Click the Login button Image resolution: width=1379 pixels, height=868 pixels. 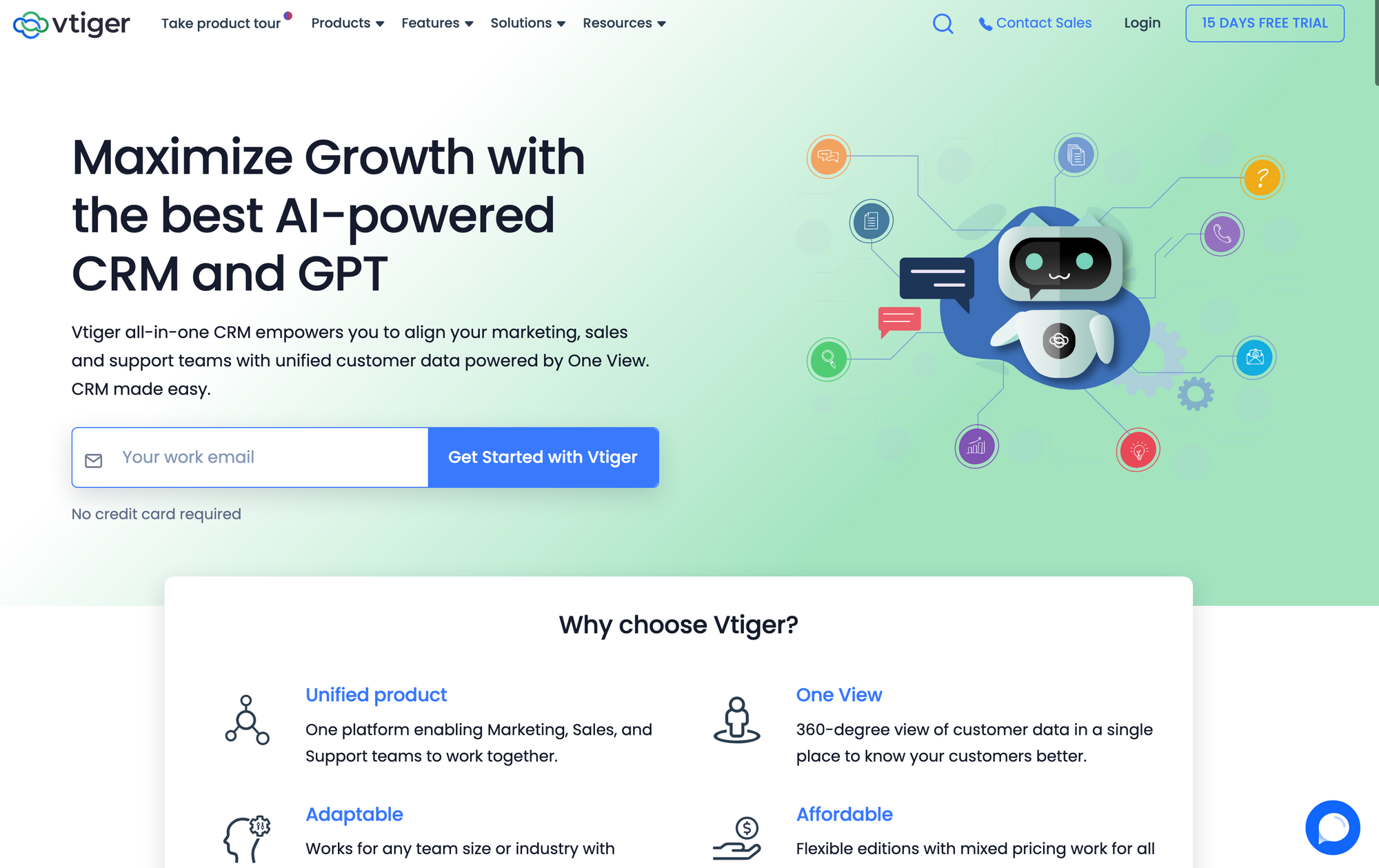pyautogui.click(x=1141, y=22)
